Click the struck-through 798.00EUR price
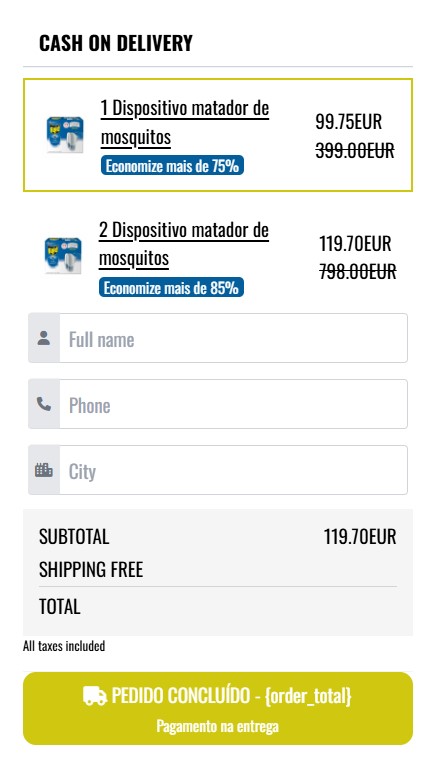Viewport: 442px width, 781px height. click(358, 272)
